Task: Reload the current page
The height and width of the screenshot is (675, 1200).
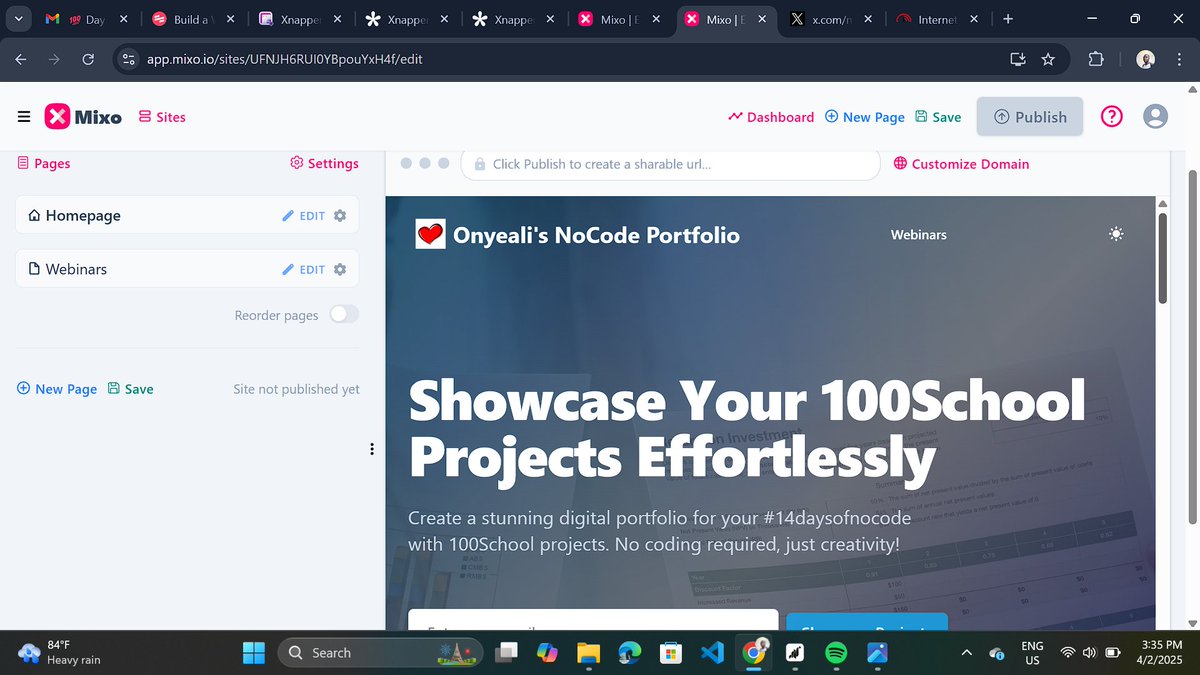Action: coord(87,59)
